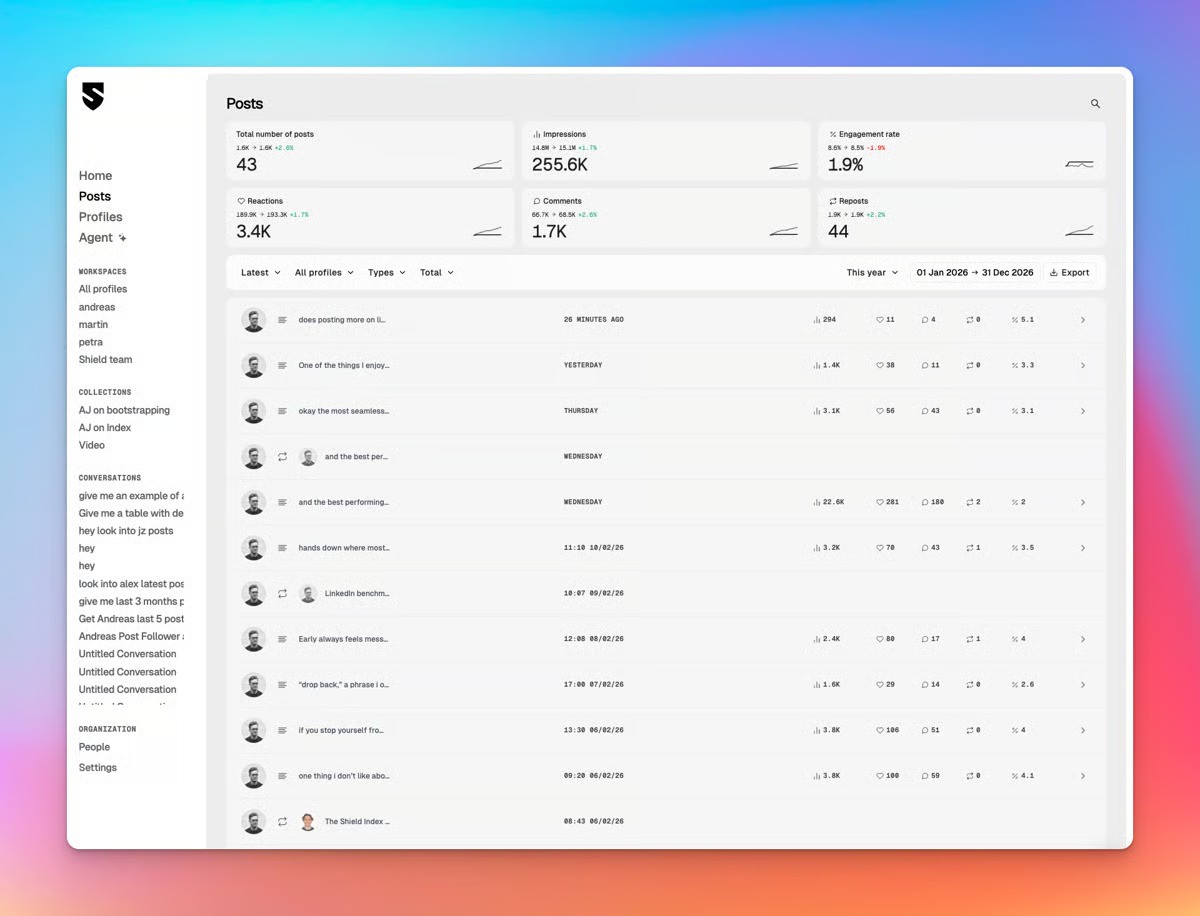Viewport: 1200px width, 916px height.
Task: Open the "Get Andreas last 5 post" conversation
Action: pos(132,619)
